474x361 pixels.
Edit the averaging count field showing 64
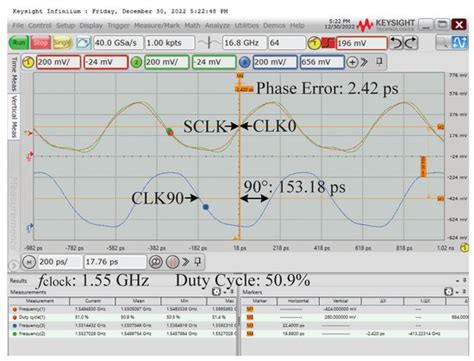pos(287,43)
